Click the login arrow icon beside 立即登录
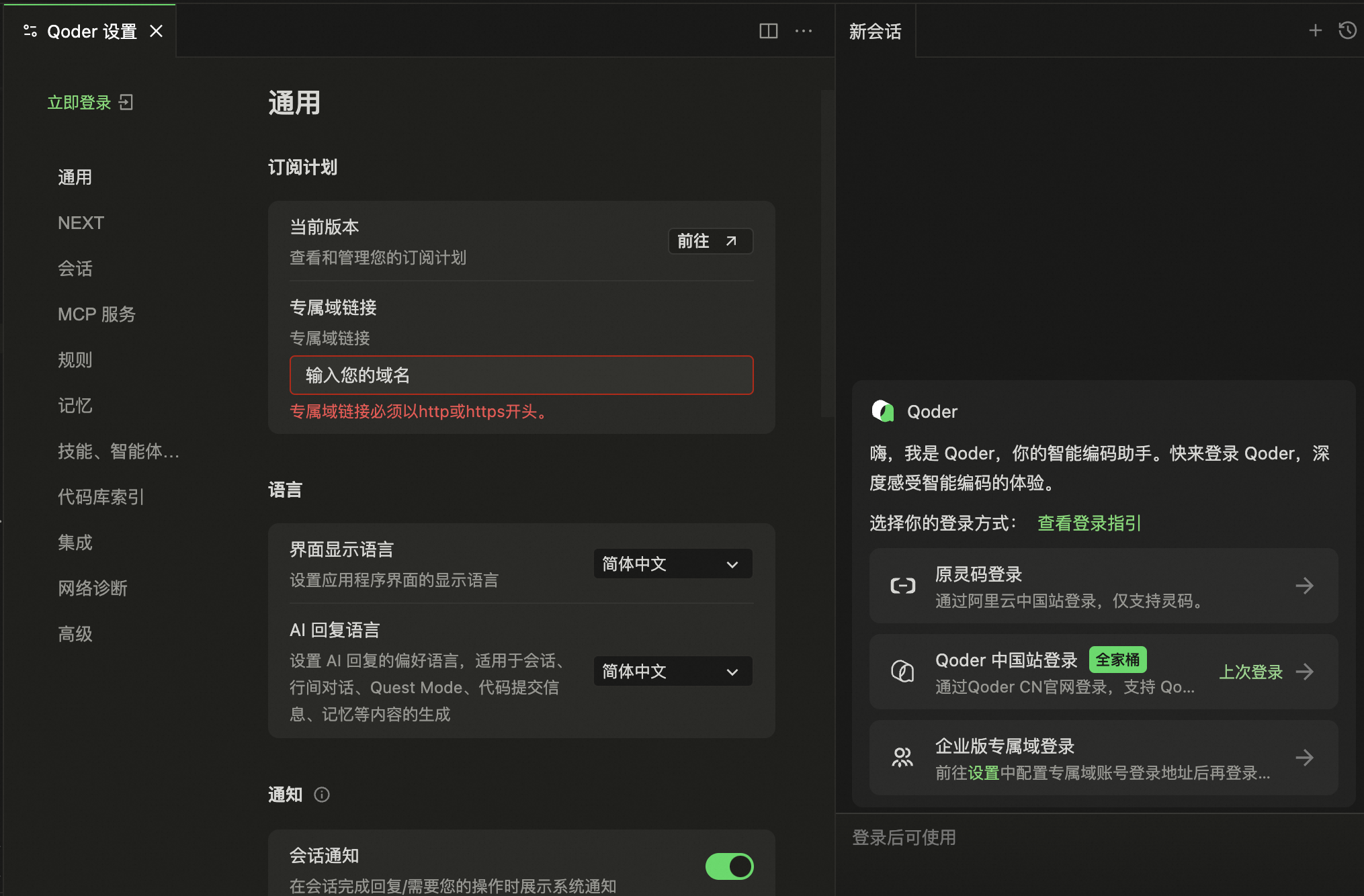 (x=126, y=102)
